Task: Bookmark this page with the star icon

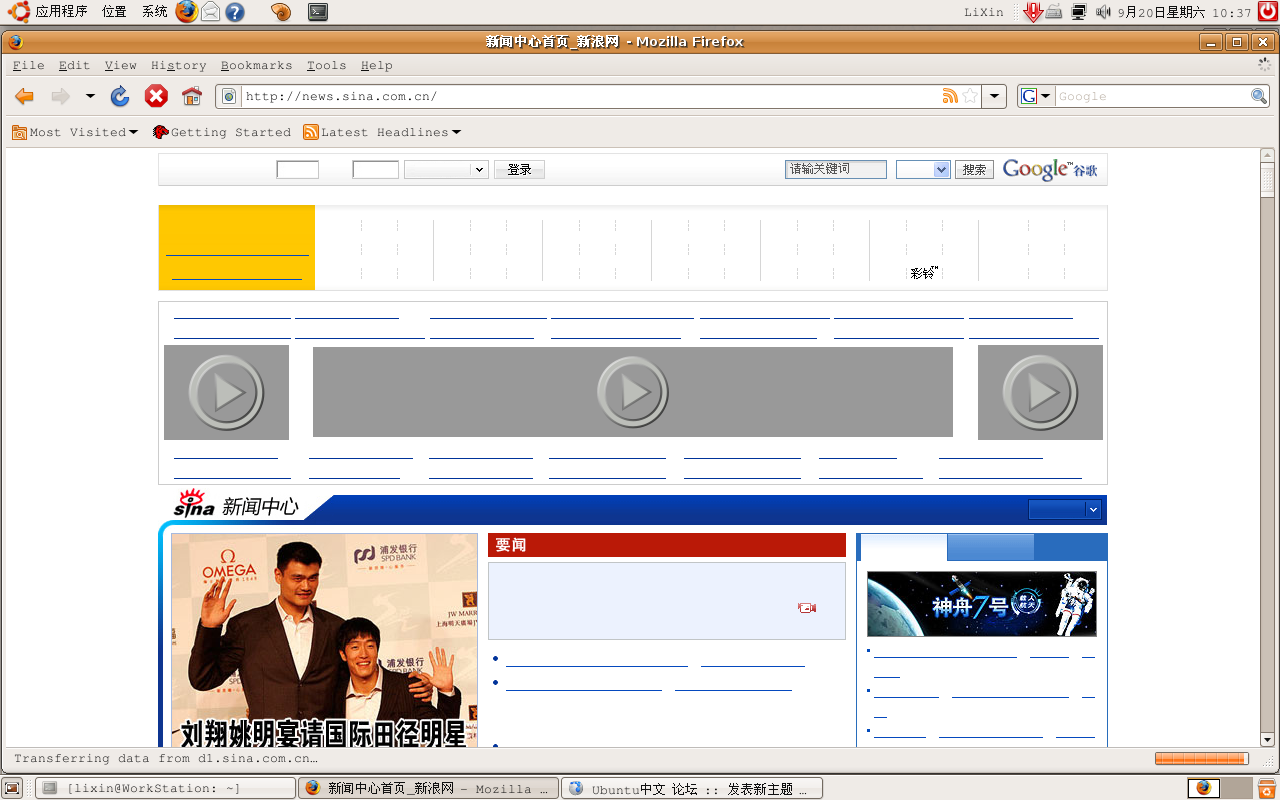Action: 970,96
